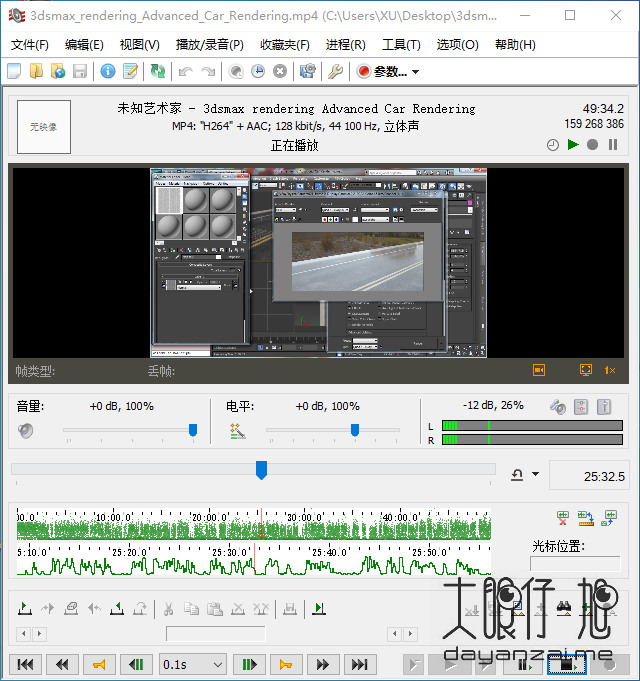
Task: Click the 无映像 album art thumbnail
Action: [x=44, y=127]
